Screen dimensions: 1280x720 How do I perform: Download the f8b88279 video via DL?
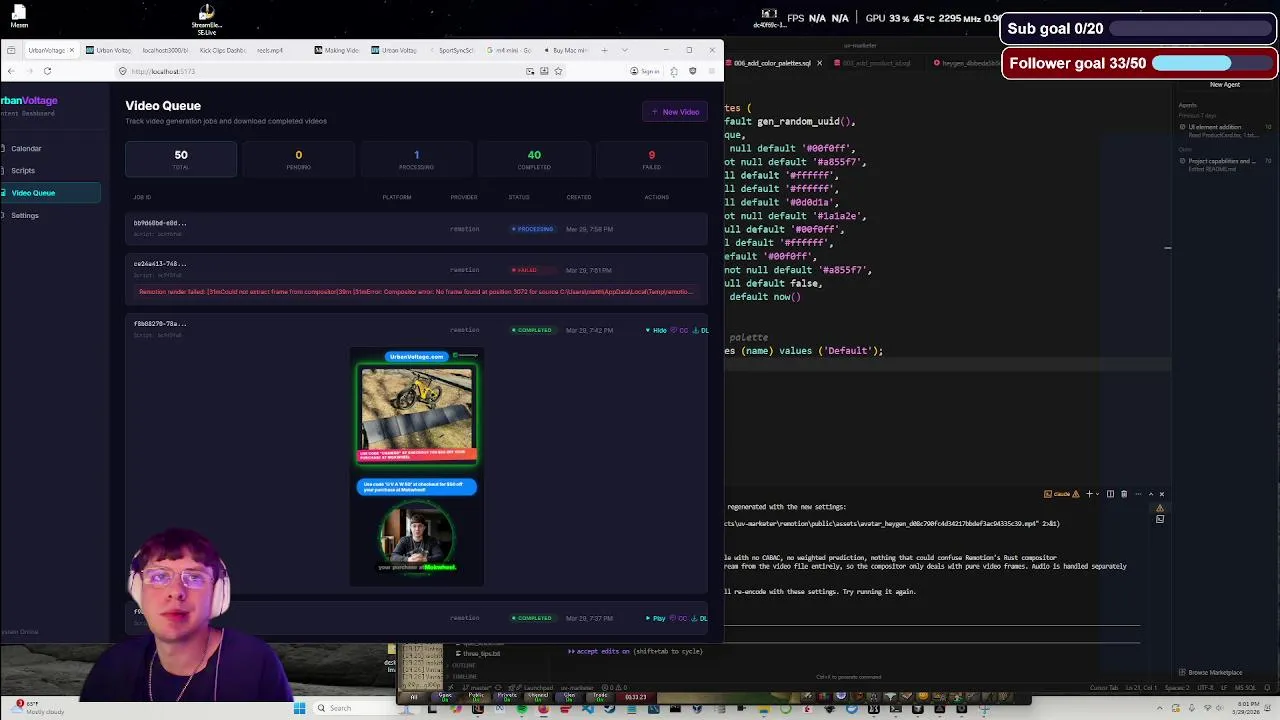tap(703, 330)
